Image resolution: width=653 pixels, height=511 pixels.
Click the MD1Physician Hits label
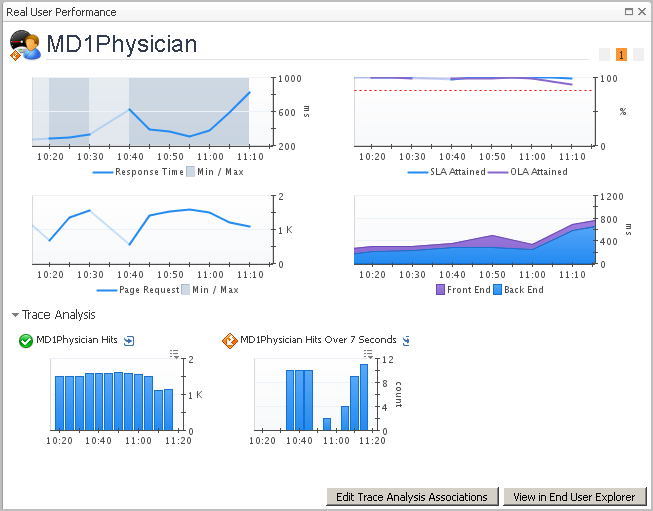tap(77, 340)
